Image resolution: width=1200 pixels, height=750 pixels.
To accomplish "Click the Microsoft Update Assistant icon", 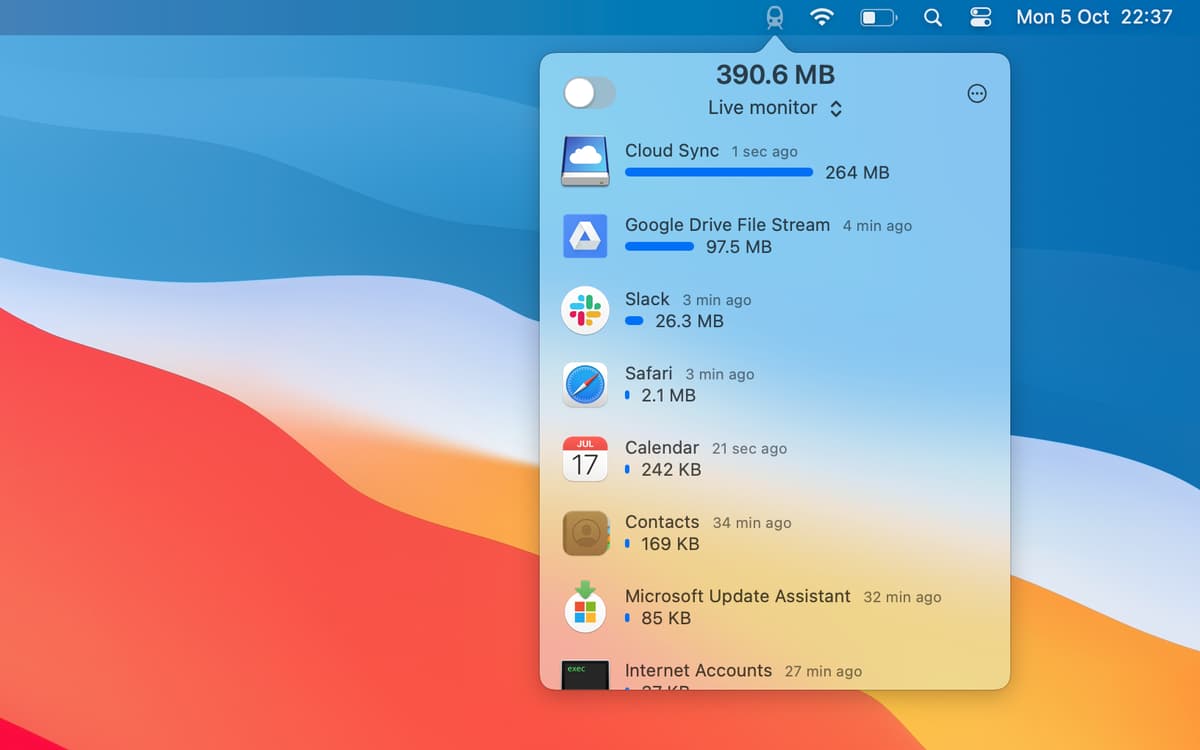I will click(x=585, y=607).
